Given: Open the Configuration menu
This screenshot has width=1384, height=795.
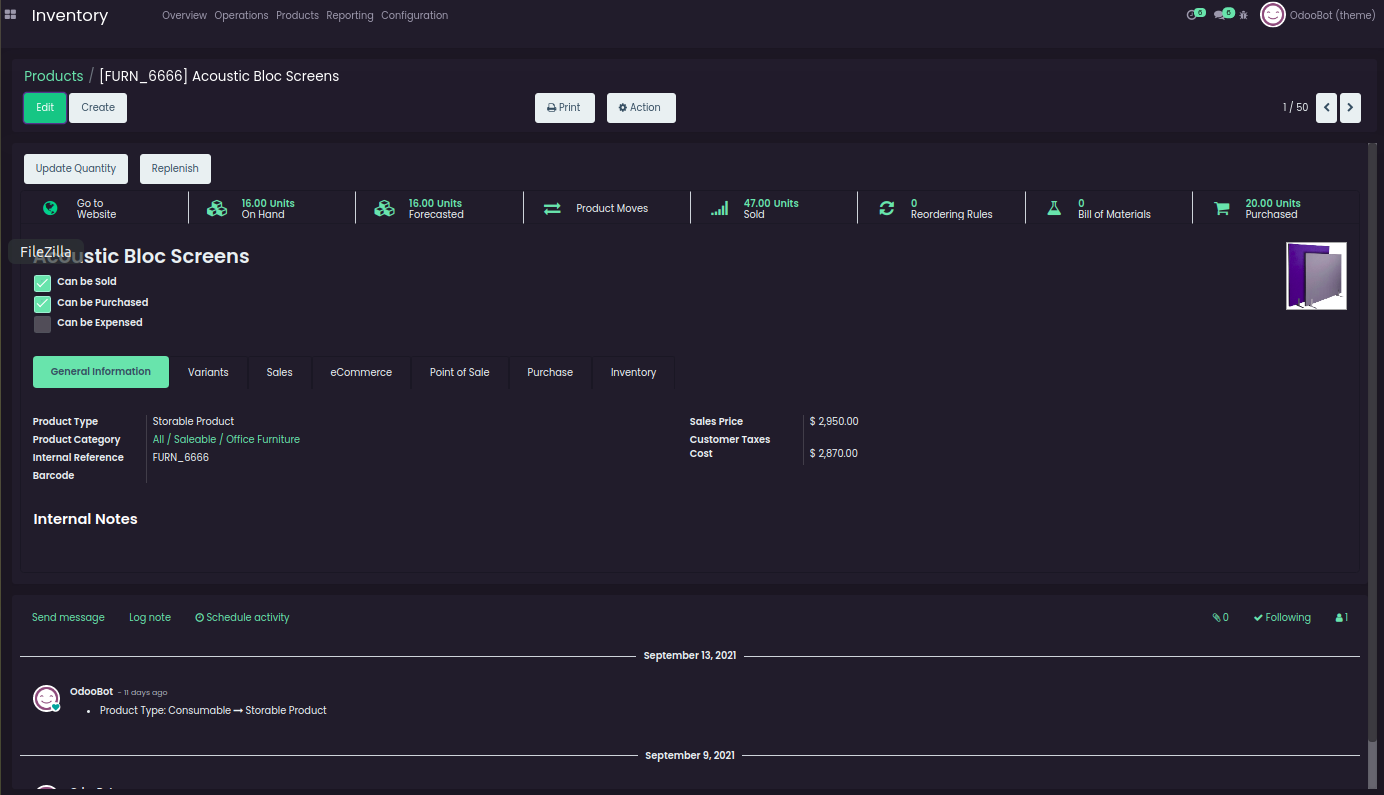Looking at the screenshot, I should click(x=414, y=15).
